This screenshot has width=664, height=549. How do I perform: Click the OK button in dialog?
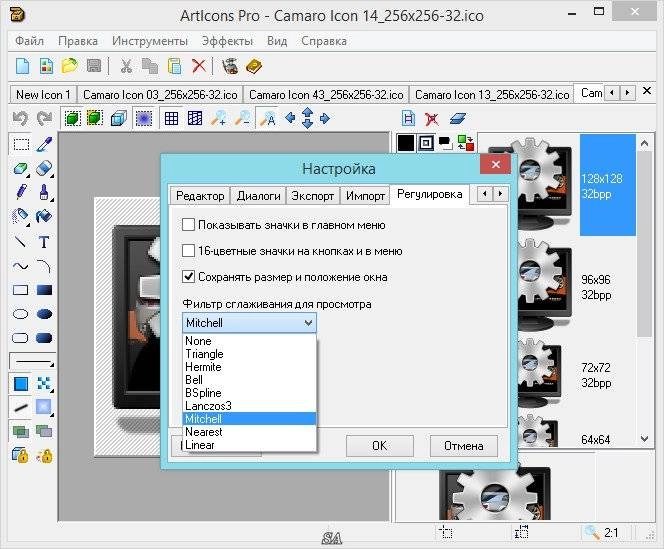point(379,446)
